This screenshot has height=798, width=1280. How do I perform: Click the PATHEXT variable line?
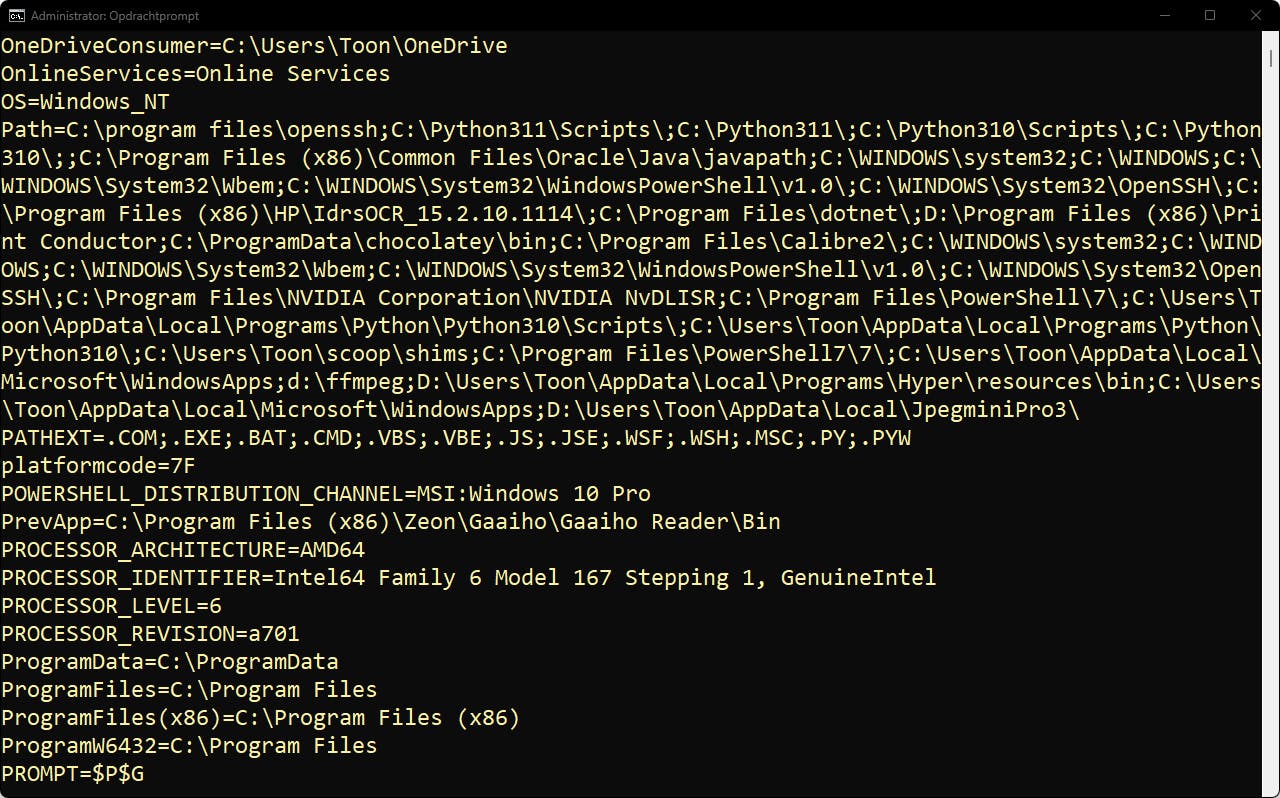point(456,438)
